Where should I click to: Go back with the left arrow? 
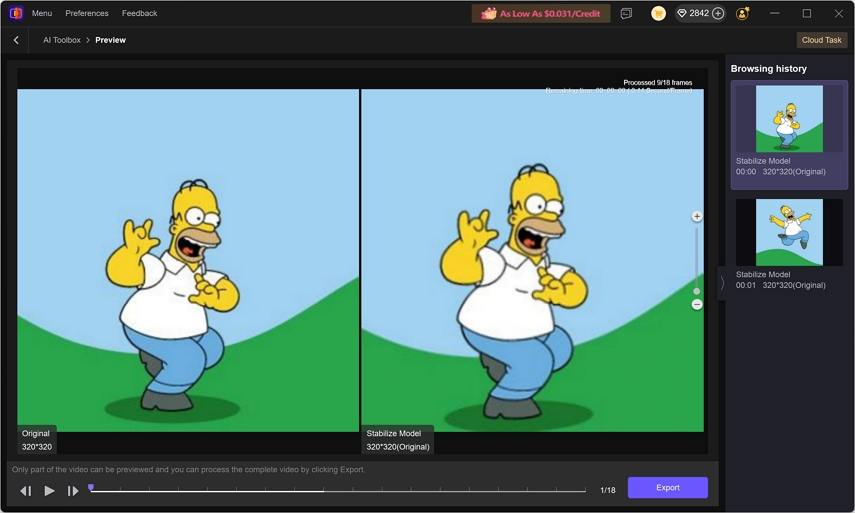[16, 40]
